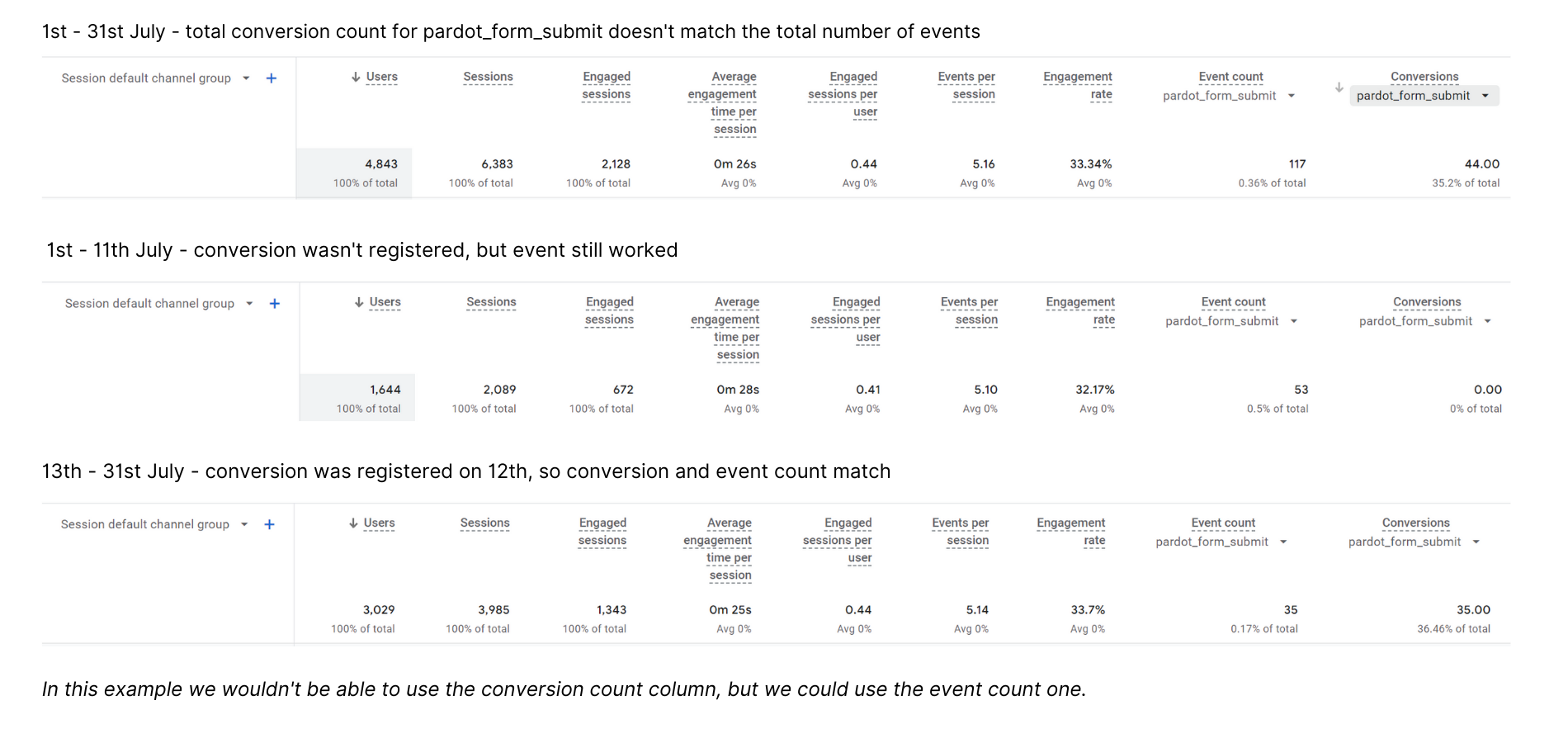Image resolution: width=1568 pixels, height=743 pixels.
Task: Add dimension with plus icon in second table
Action: click(275, 304)
